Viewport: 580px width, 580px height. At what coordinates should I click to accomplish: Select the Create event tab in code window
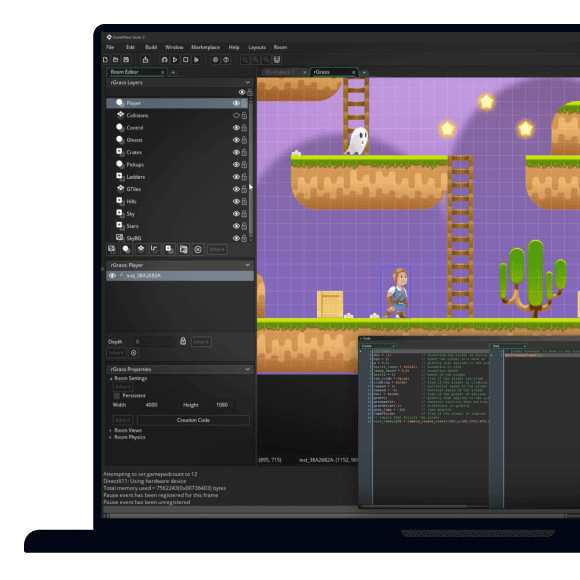coord(378,346)
